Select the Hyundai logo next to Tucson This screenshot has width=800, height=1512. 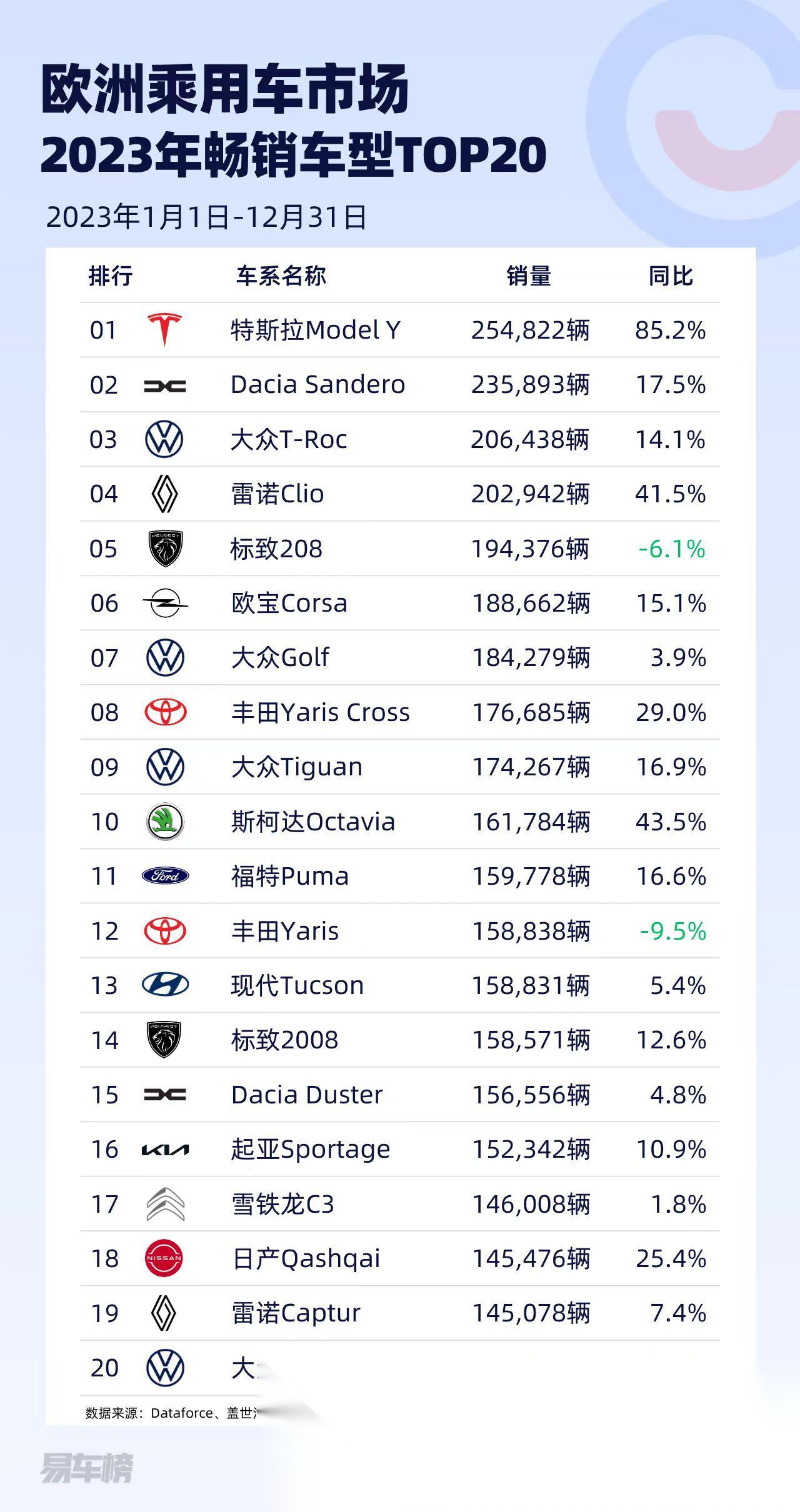[x=165, y=985]
